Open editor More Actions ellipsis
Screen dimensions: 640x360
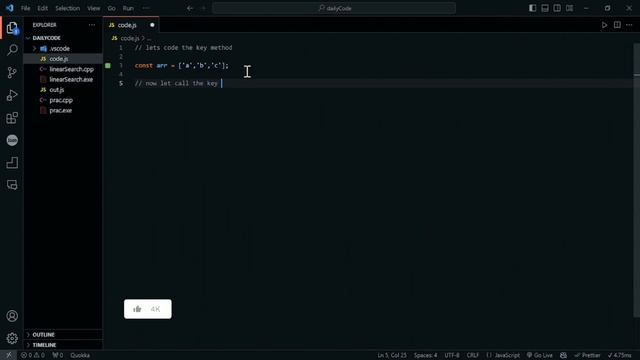[629, 25]
